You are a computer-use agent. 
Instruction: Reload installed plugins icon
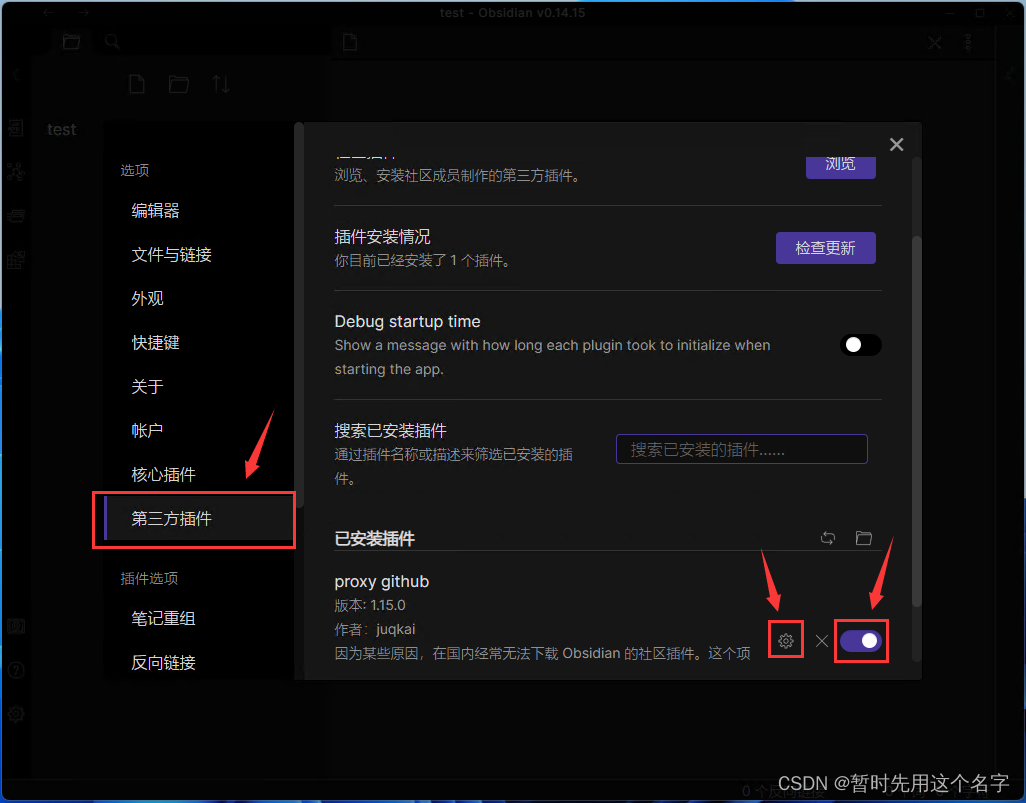click(828, 538)
